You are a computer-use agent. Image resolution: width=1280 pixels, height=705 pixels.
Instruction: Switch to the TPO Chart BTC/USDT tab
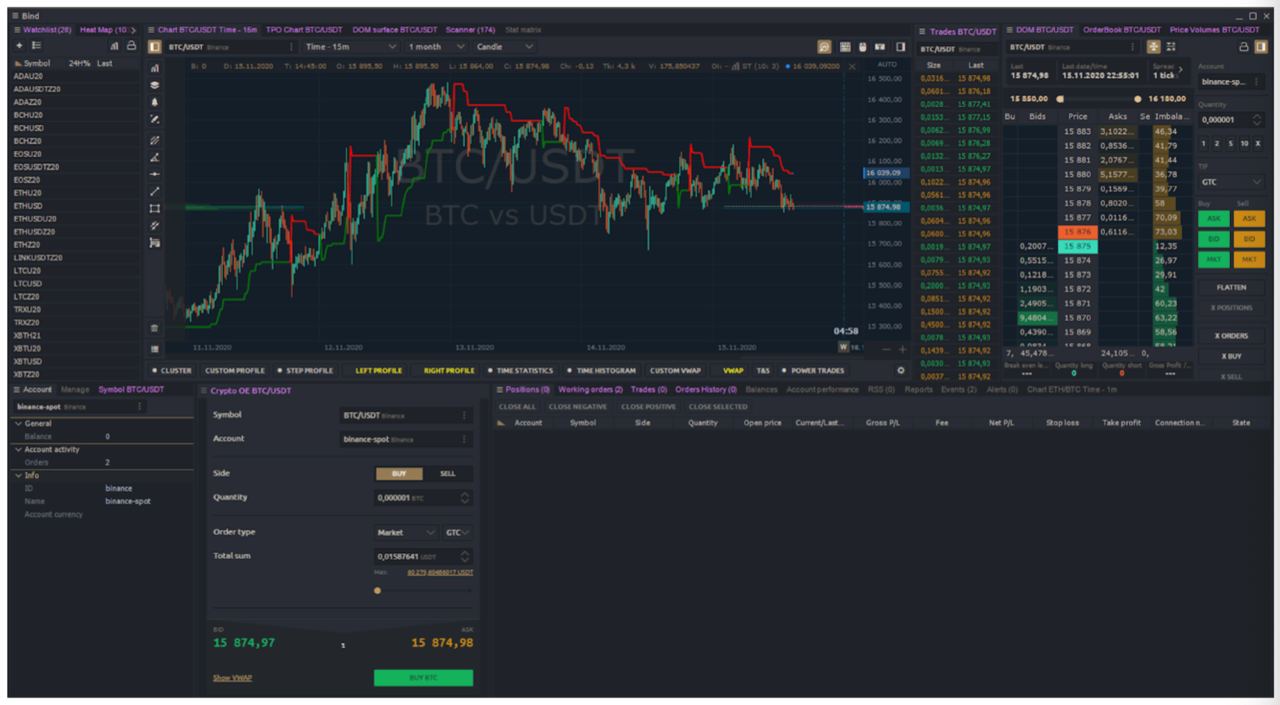point(305,30)
